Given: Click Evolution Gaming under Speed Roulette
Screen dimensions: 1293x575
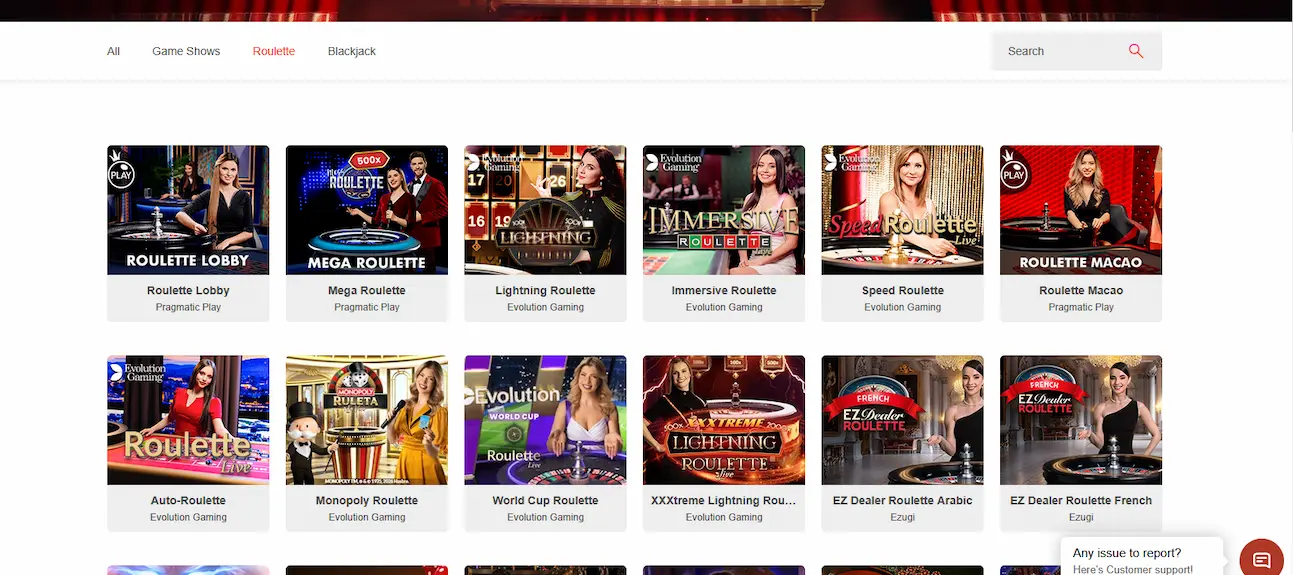Looking at the screenshot, I should pos(902,307).
